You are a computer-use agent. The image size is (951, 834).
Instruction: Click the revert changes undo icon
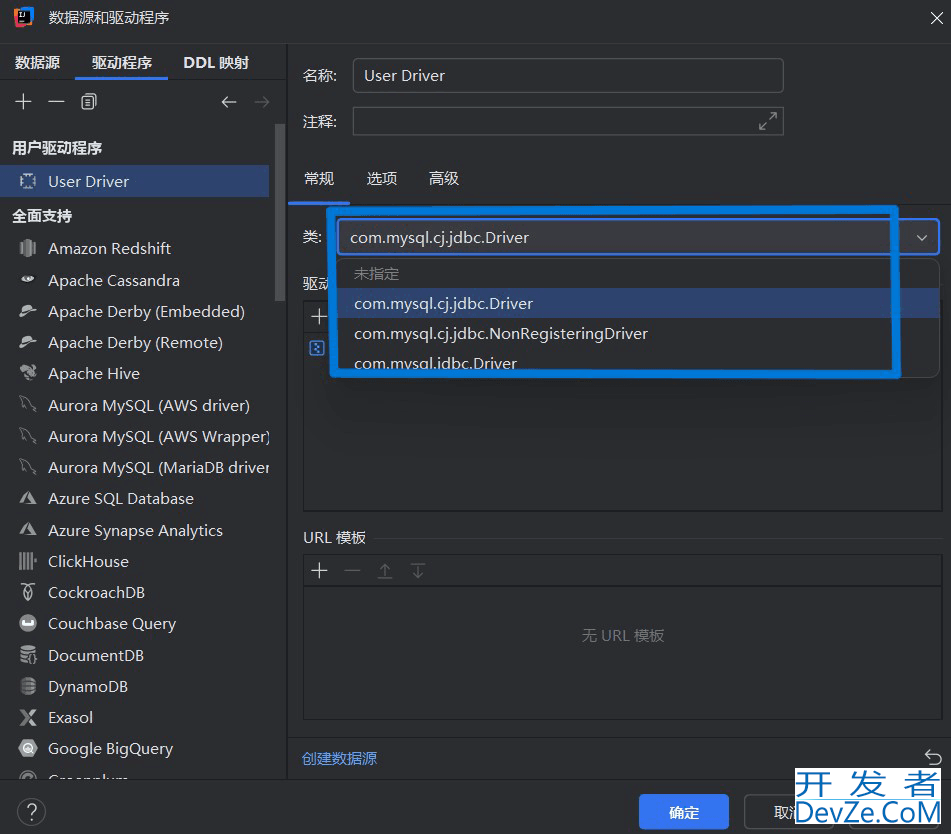pos(932,757)
